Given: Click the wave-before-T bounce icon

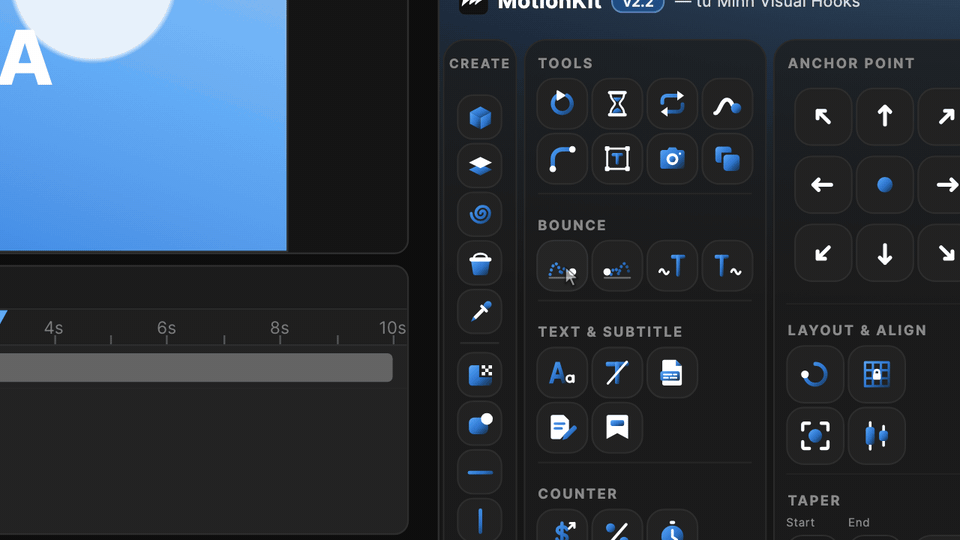Looking at the screenshot, I should tap(672, 266).
